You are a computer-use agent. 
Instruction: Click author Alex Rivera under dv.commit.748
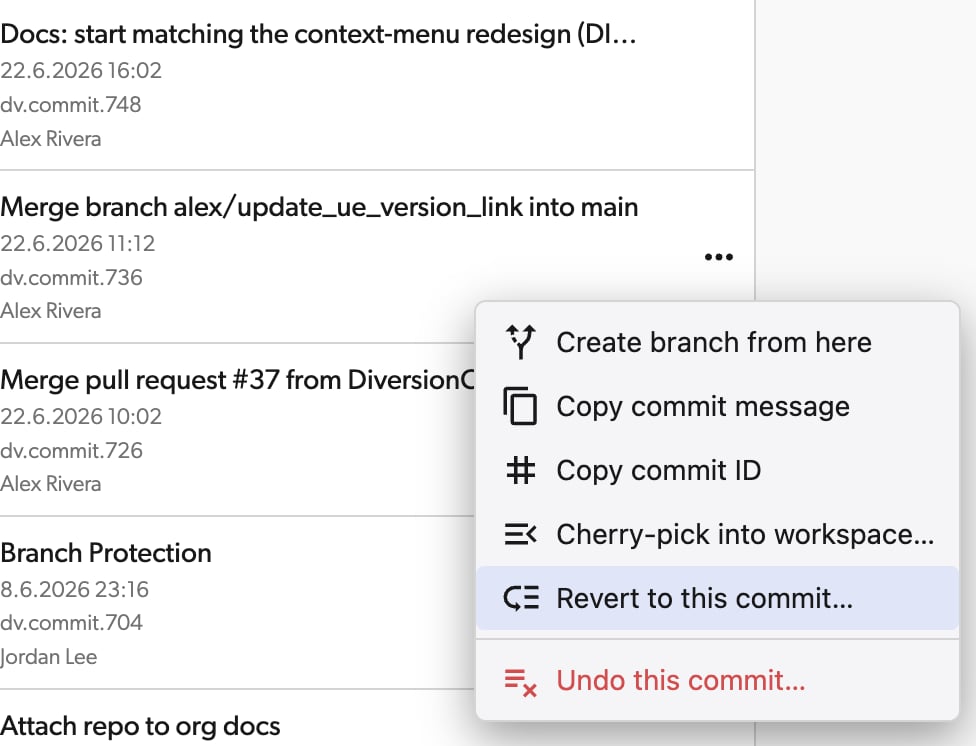(50, 139)
